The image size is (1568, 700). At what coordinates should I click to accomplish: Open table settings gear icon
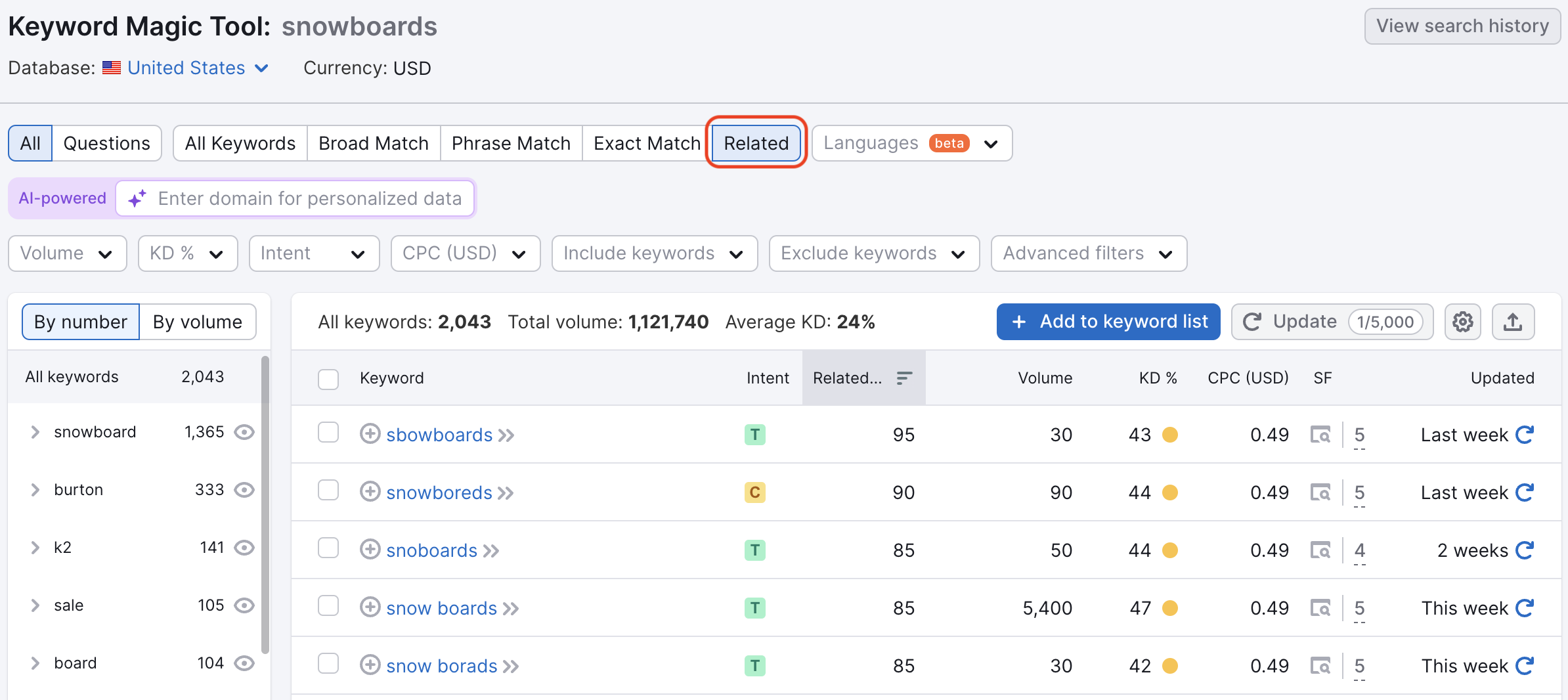pyautogui.click(x=1462, y=322)
